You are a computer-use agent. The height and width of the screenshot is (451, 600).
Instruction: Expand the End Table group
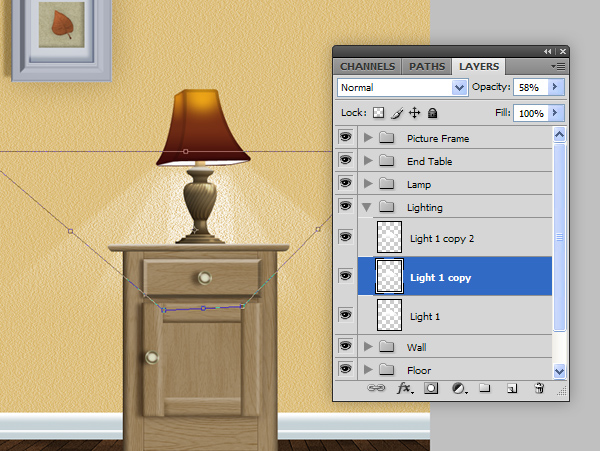[x=368, y=161]
